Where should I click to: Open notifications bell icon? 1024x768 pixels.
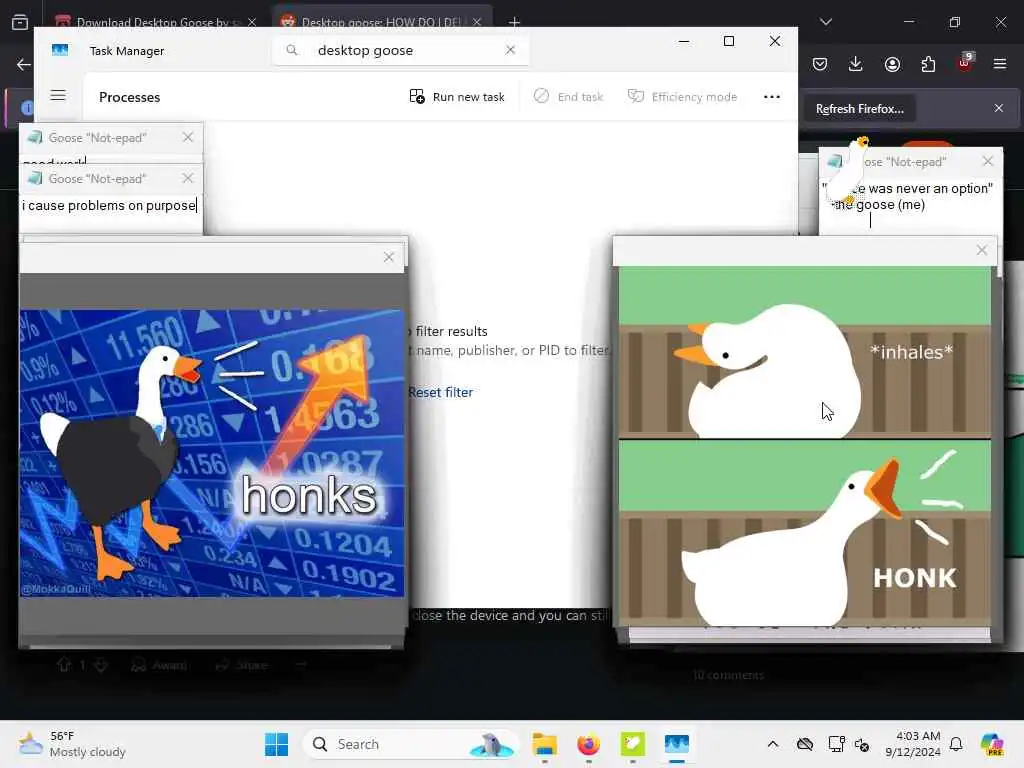point(956,744)
